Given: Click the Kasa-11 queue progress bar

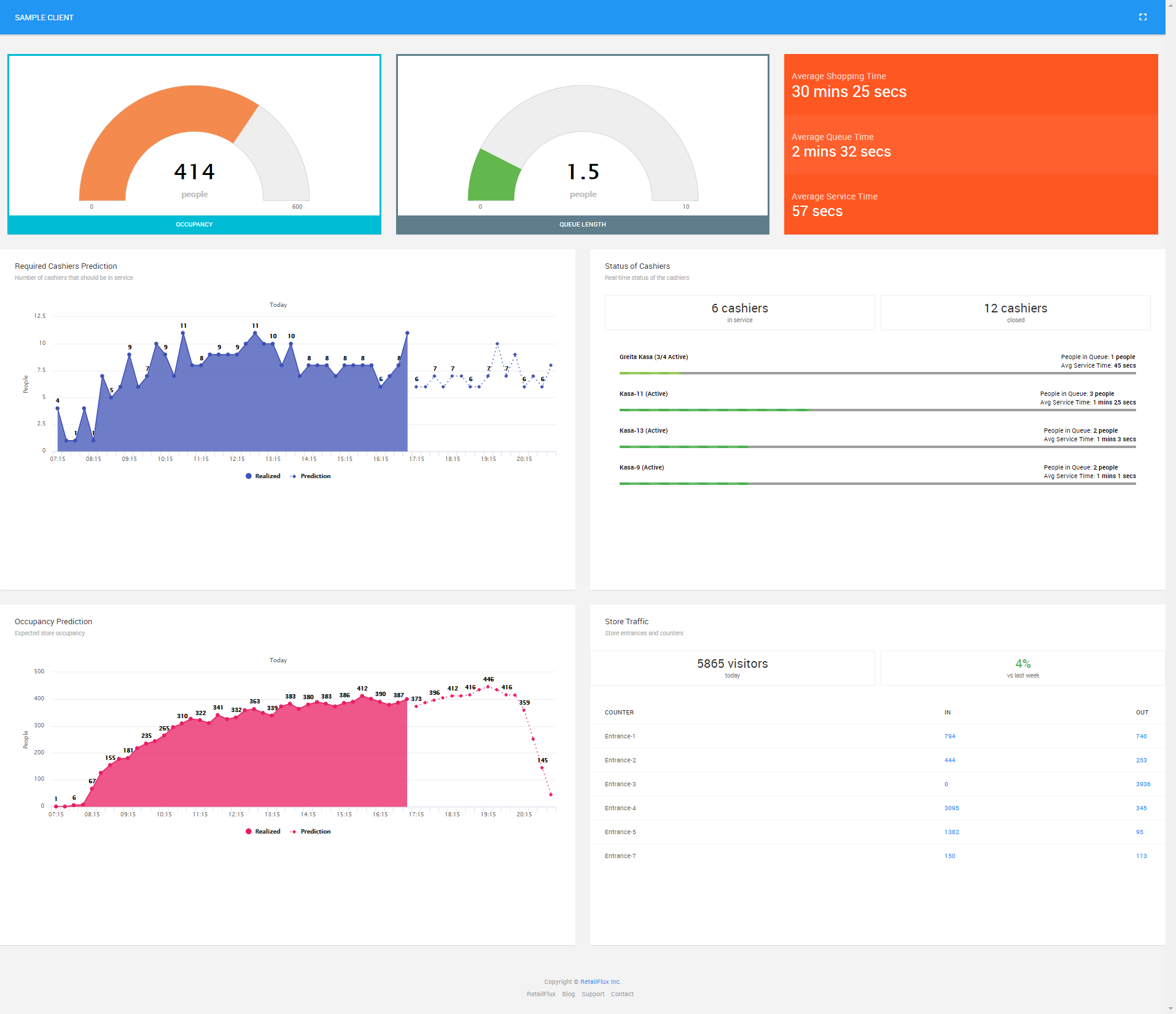Looking at the screenshot, I should click(x=877, y=410).
